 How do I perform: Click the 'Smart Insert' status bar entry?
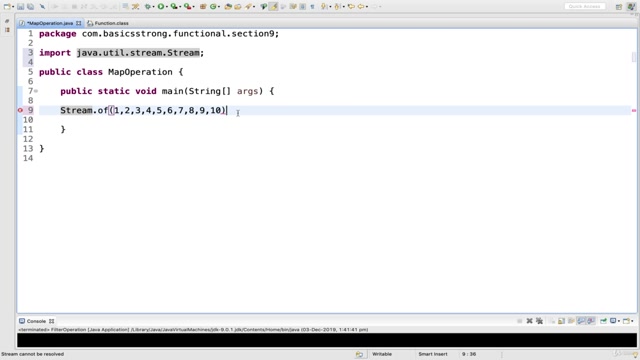click(x=433, y=354)
